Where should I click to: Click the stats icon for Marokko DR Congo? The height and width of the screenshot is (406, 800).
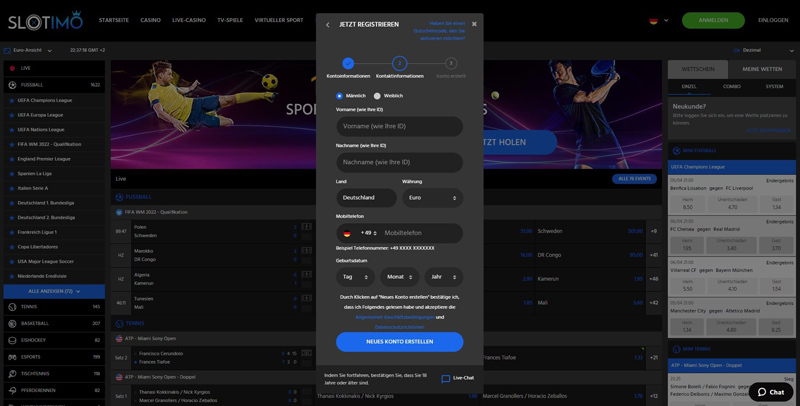tap(306, 250)
